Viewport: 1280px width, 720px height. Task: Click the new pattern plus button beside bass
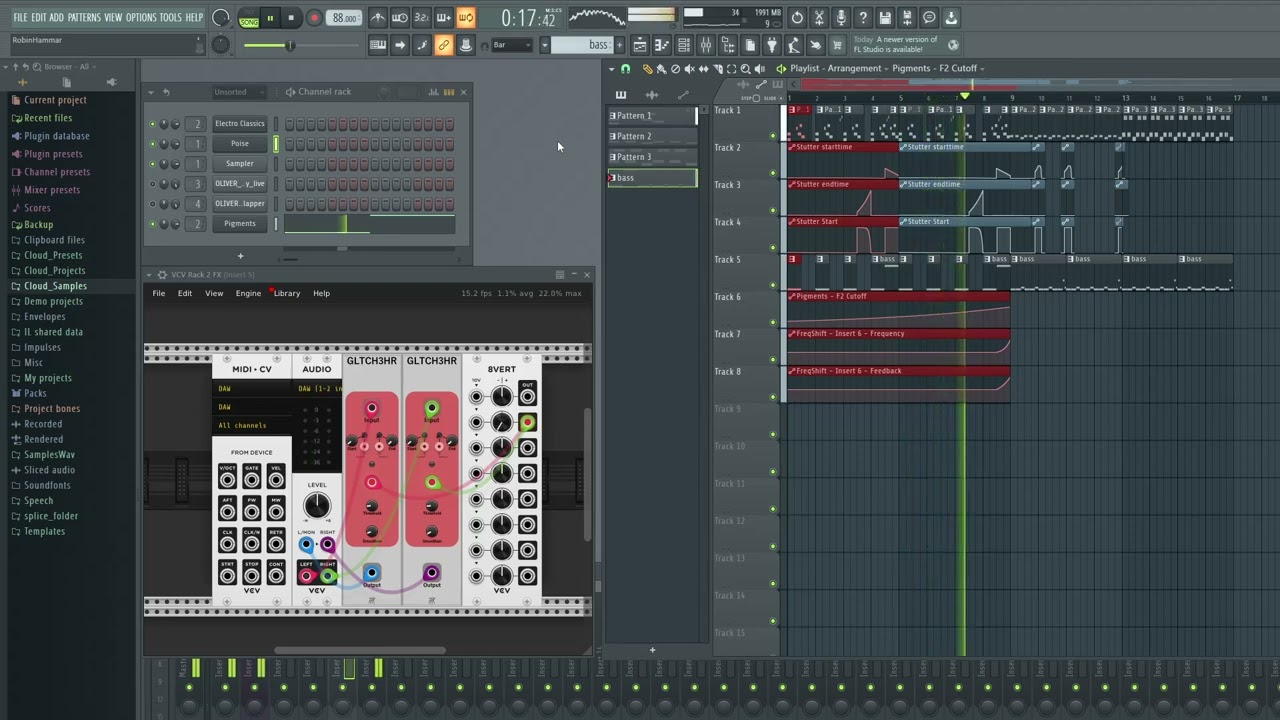[621, 45]
